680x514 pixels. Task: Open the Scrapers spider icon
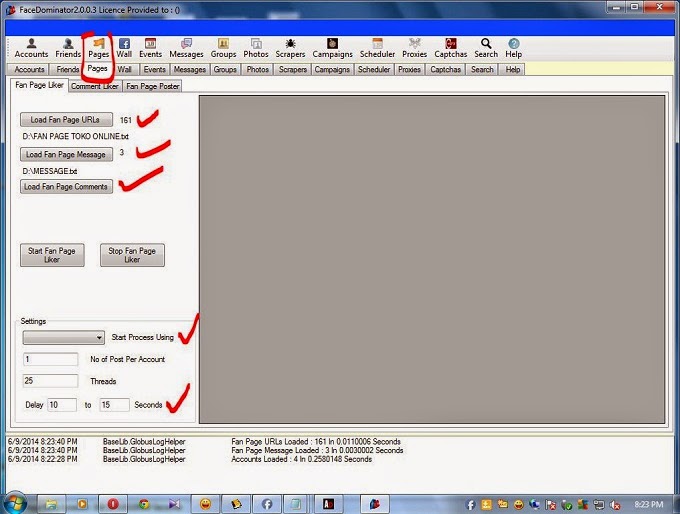(291, 48)
